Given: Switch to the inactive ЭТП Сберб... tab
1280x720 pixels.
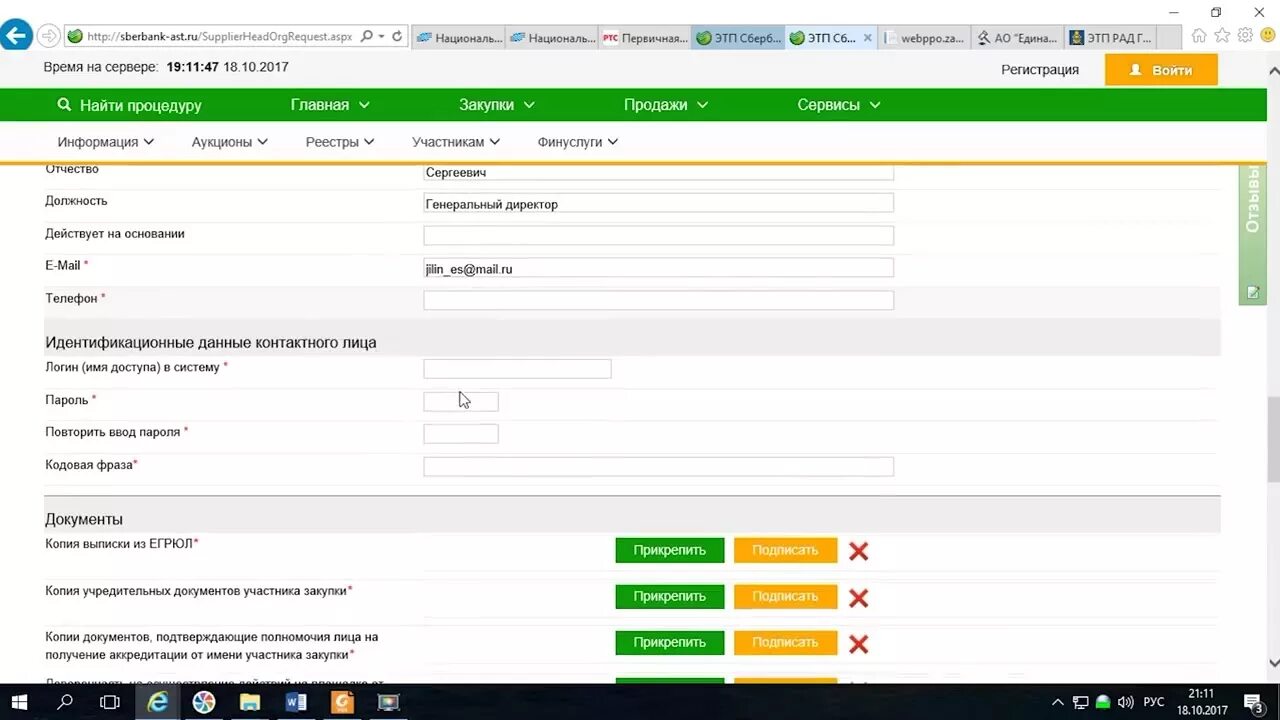Looking at the screenshot, I should [x=738, y=38].
